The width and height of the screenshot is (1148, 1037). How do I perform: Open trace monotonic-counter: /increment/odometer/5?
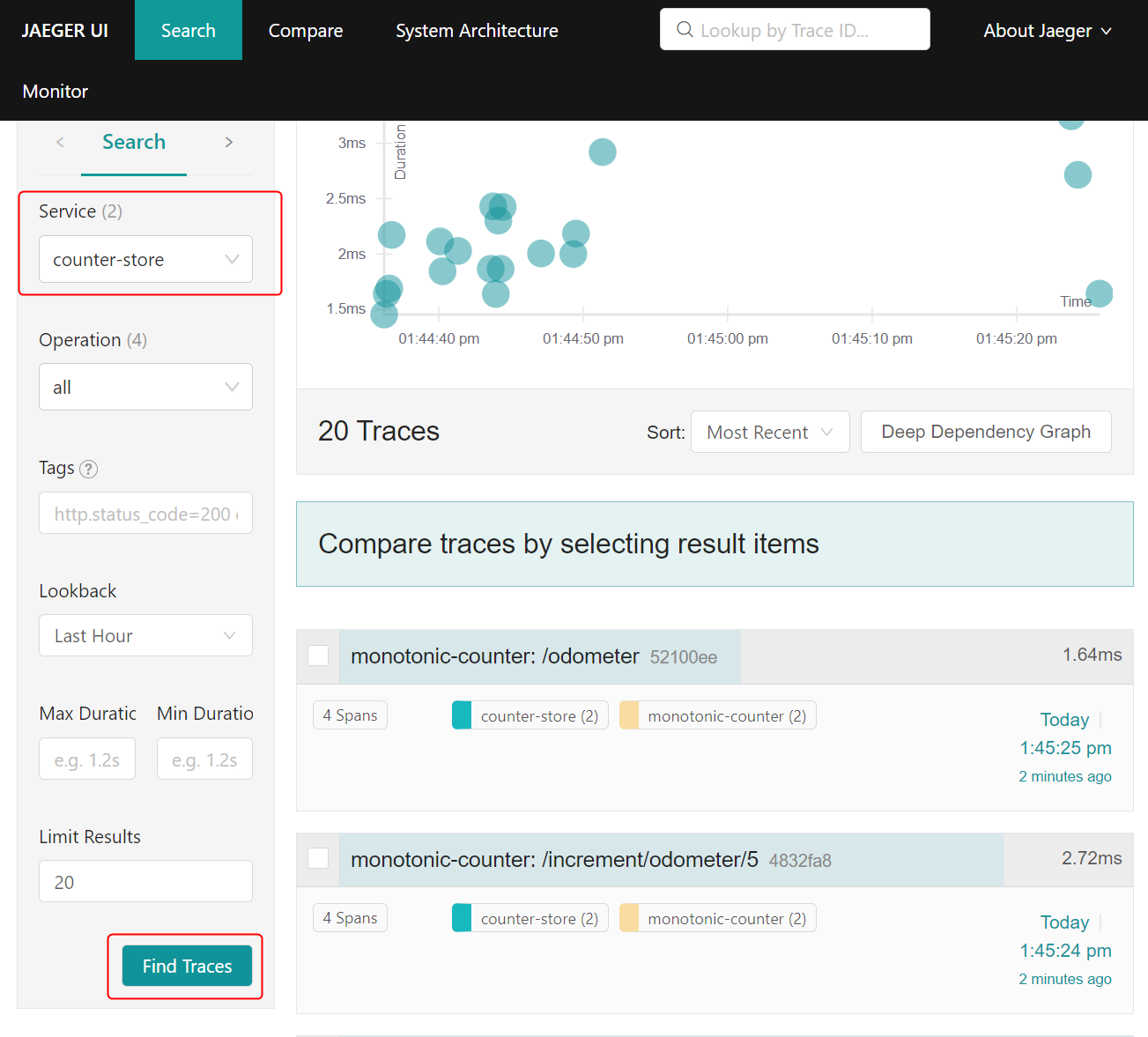point(554,860)
